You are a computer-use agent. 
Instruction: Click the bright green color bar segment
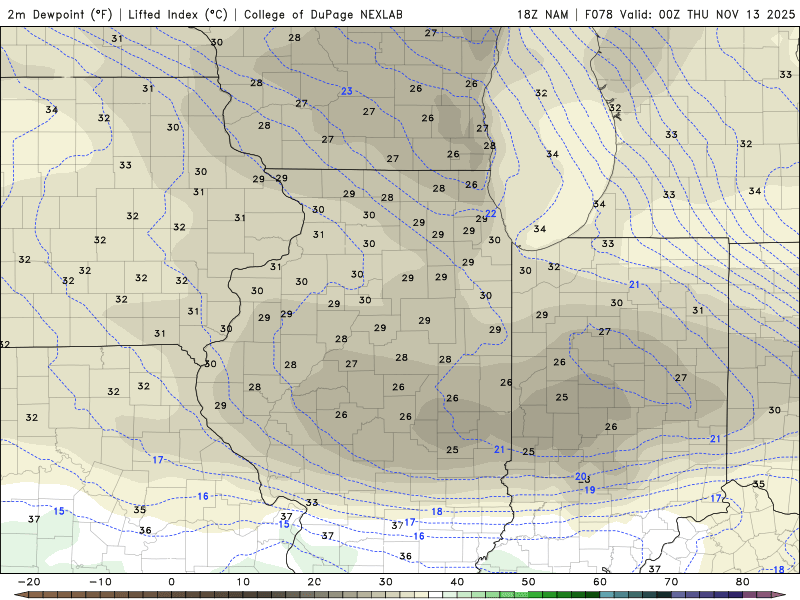521,595
